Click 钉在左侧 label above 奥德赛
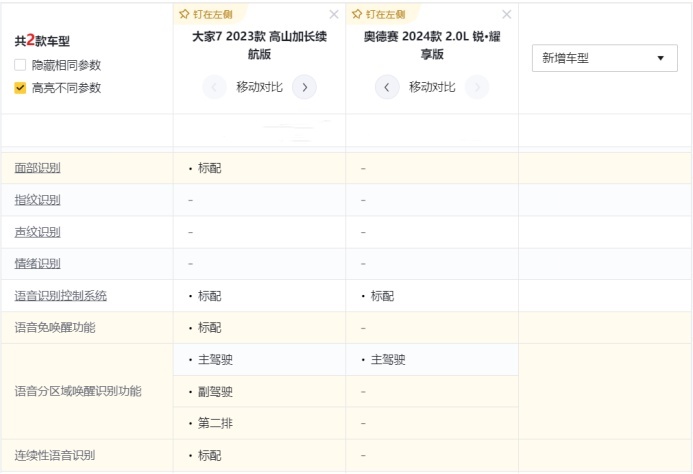The width and height of the screenshot is (693, 474). (x=385, y=15)
